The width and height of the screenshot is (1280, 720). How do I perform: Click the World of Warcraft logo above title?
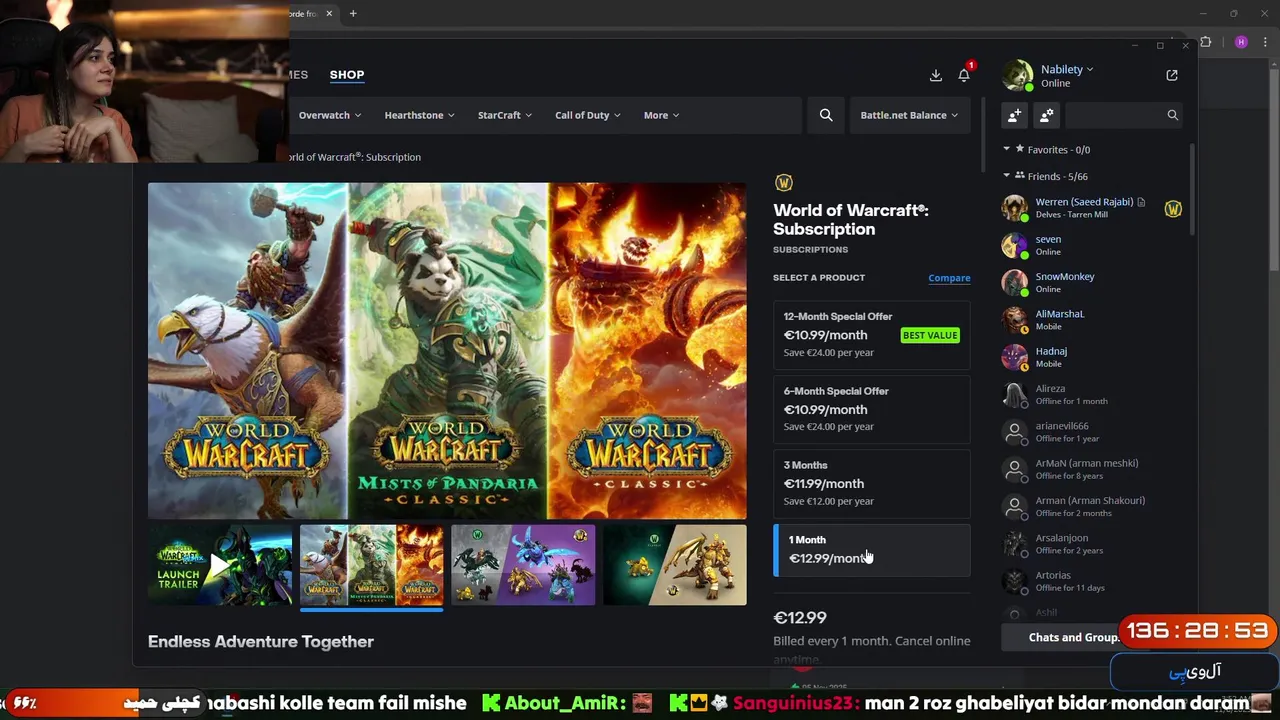click(784, 182)
